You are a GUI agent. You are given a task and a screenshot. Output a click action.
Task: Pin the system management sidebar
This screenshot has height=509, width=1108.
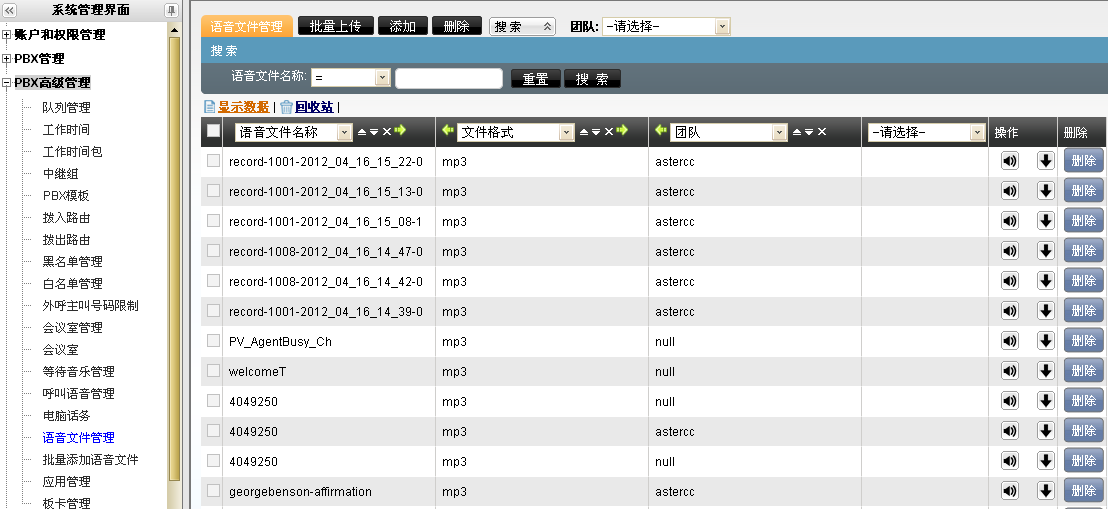[171, 10]
